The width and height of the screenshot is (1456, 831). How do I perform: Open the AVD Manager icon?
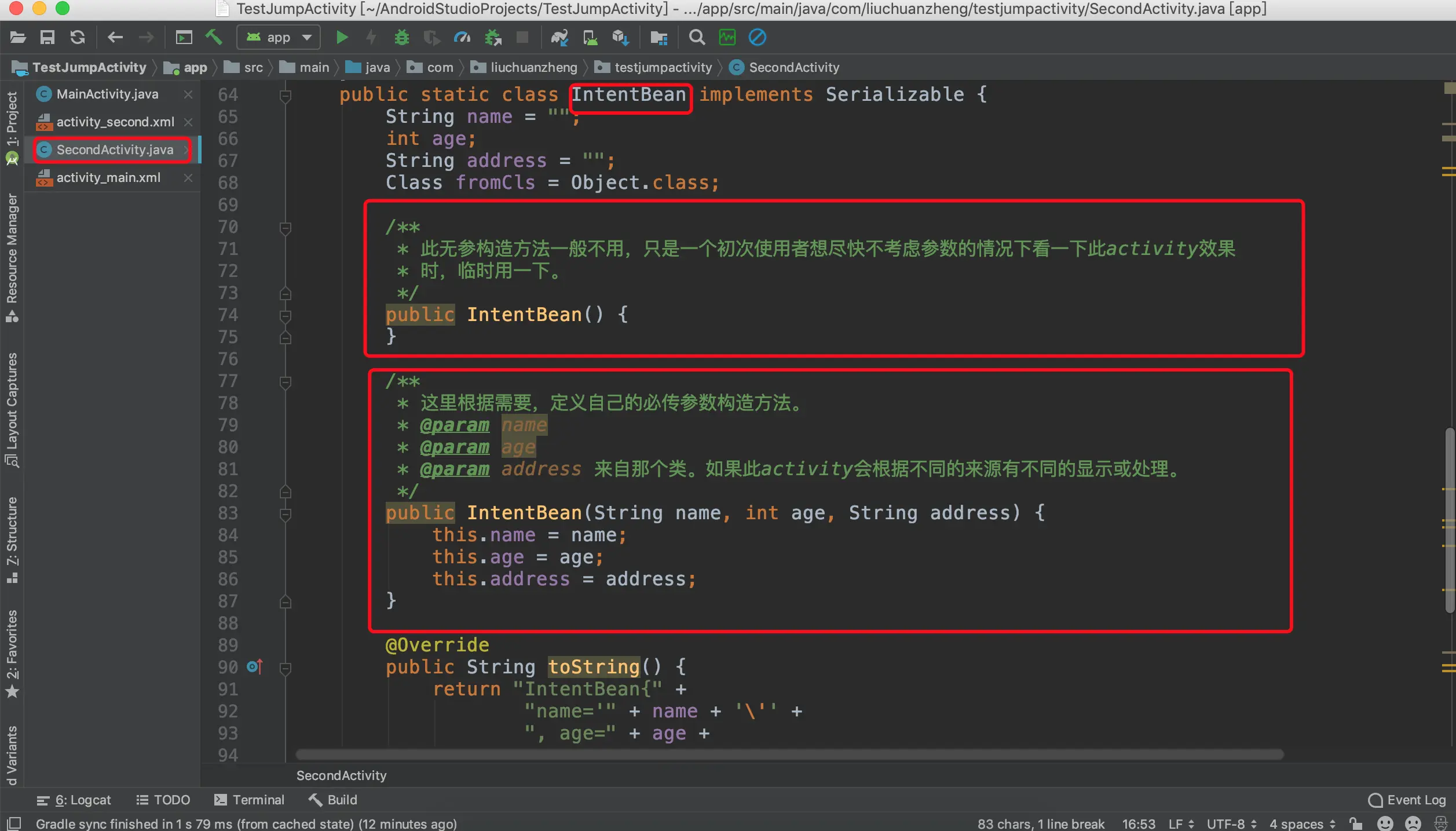(590, 38)
